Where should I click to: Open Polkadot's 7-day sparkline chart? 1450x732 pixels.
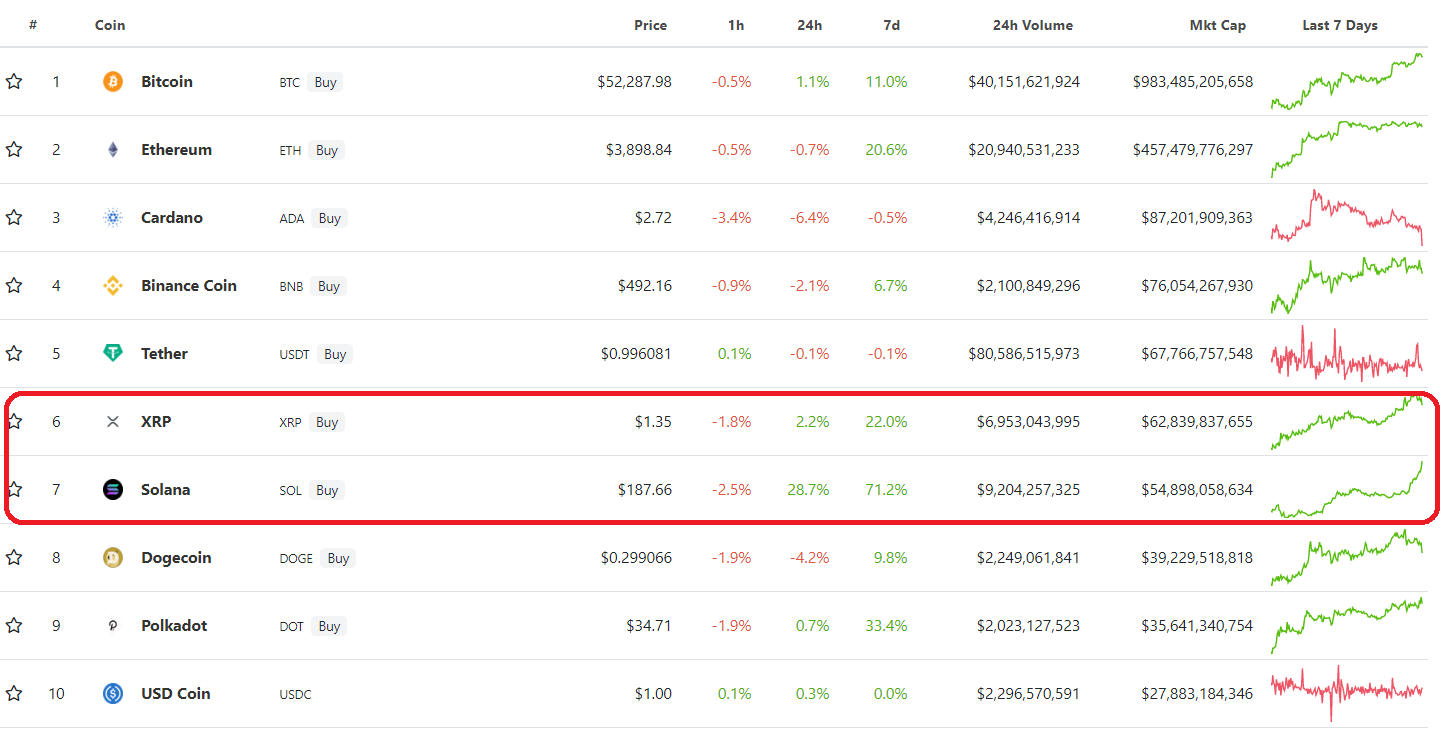[1347, 625]
